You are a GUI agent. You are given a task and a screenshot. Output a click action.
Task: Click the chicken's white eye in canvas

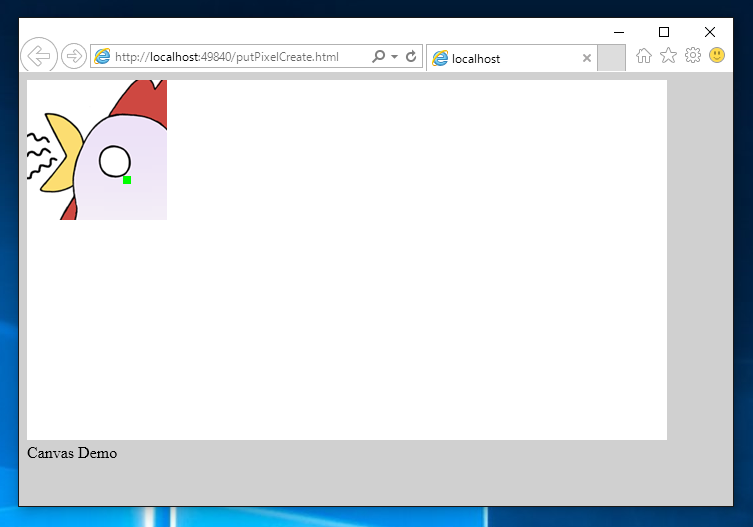[115, 161]
